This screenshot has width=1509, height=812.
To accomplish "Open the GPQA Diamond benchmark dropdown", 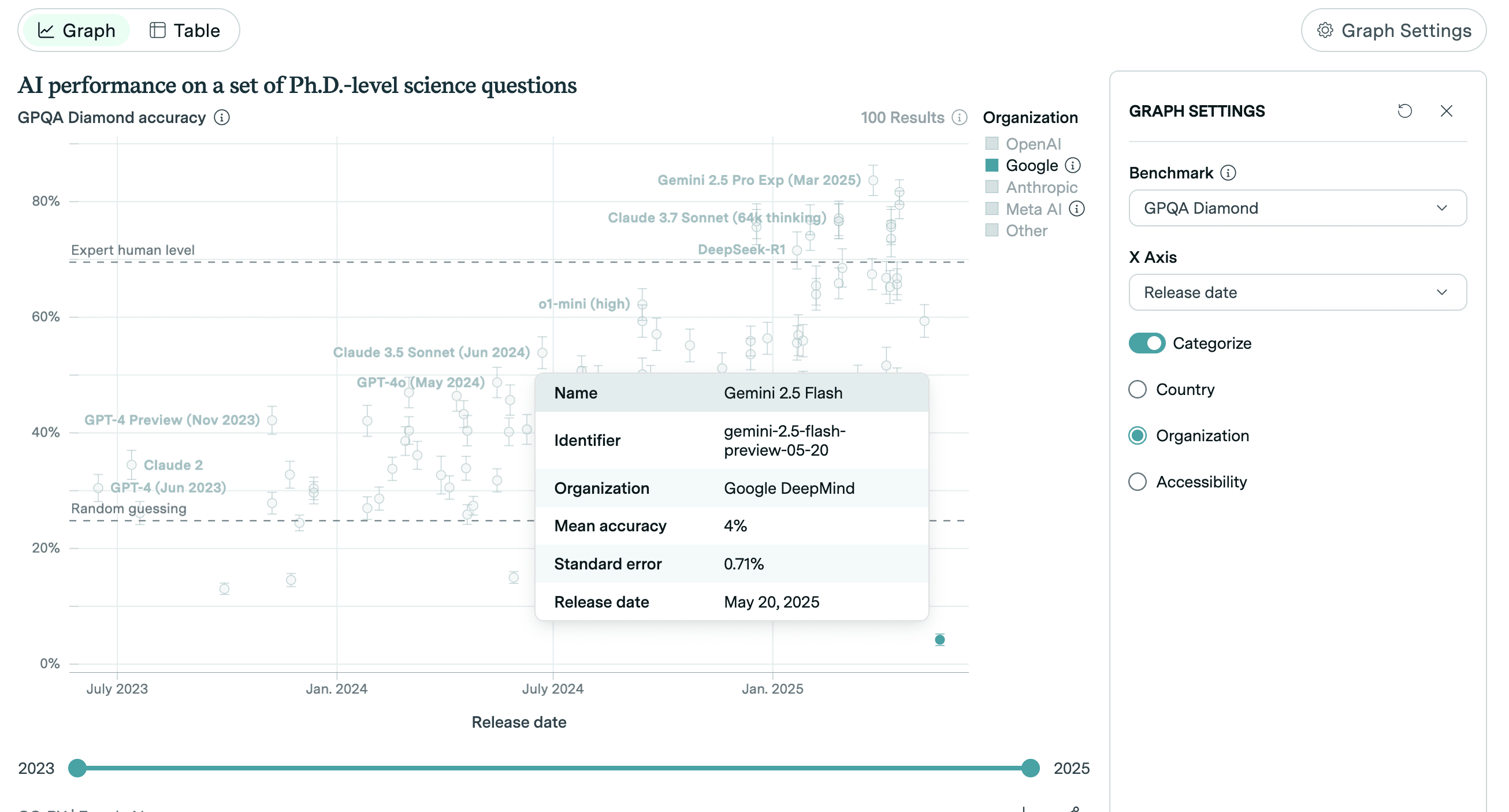I will pyautogui.click(x=1298, y=208).
